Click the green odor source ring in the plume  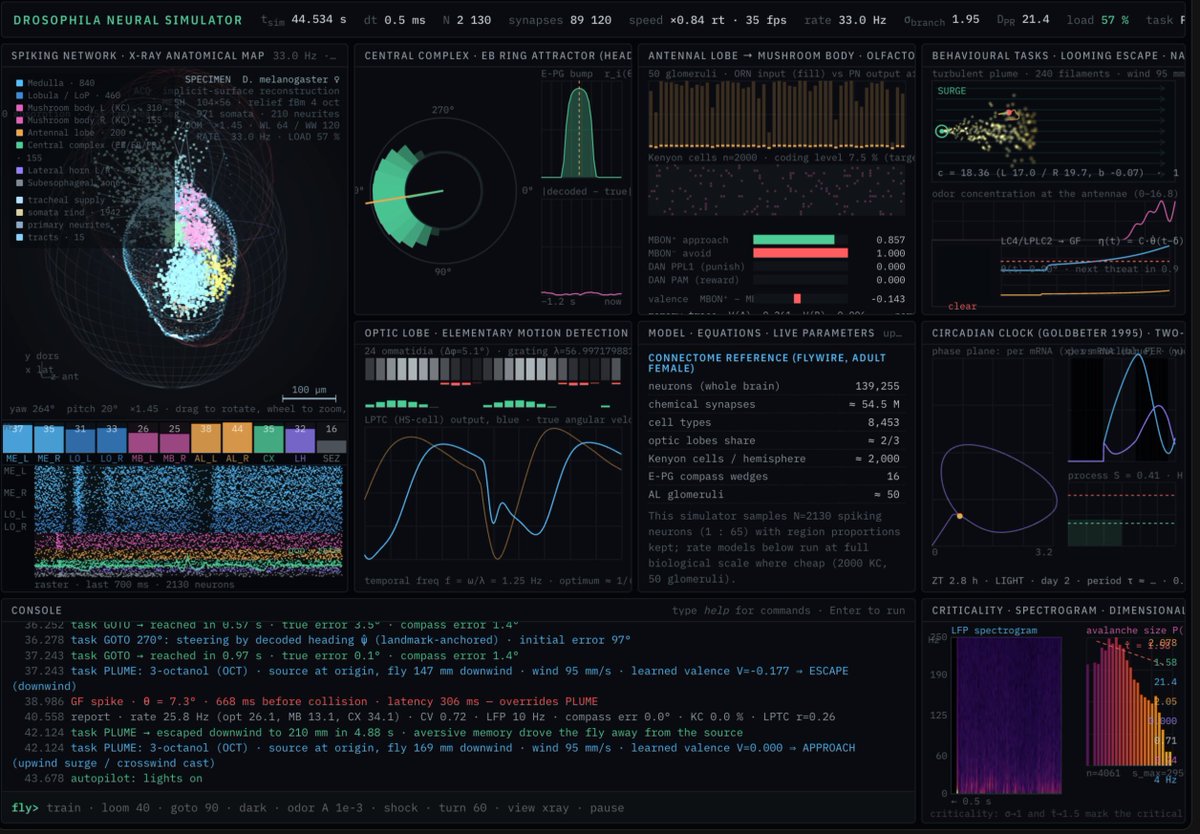coord(941,131)
